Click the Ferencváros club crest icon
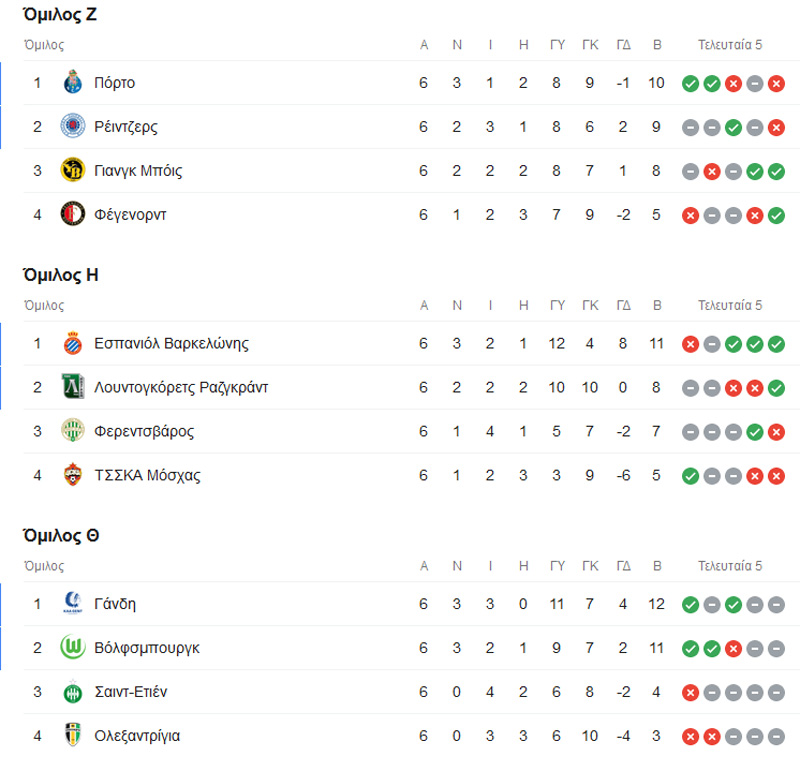 coord(72,431)
